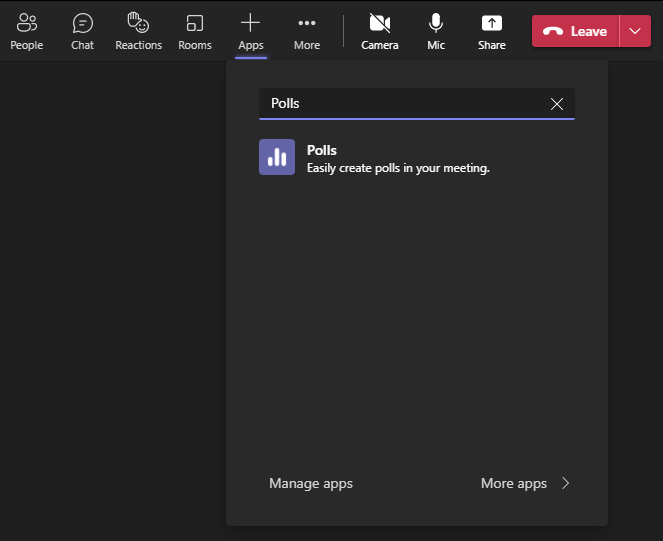
Task: Clear the Polls search text
Action: click(x=557, y=104)
